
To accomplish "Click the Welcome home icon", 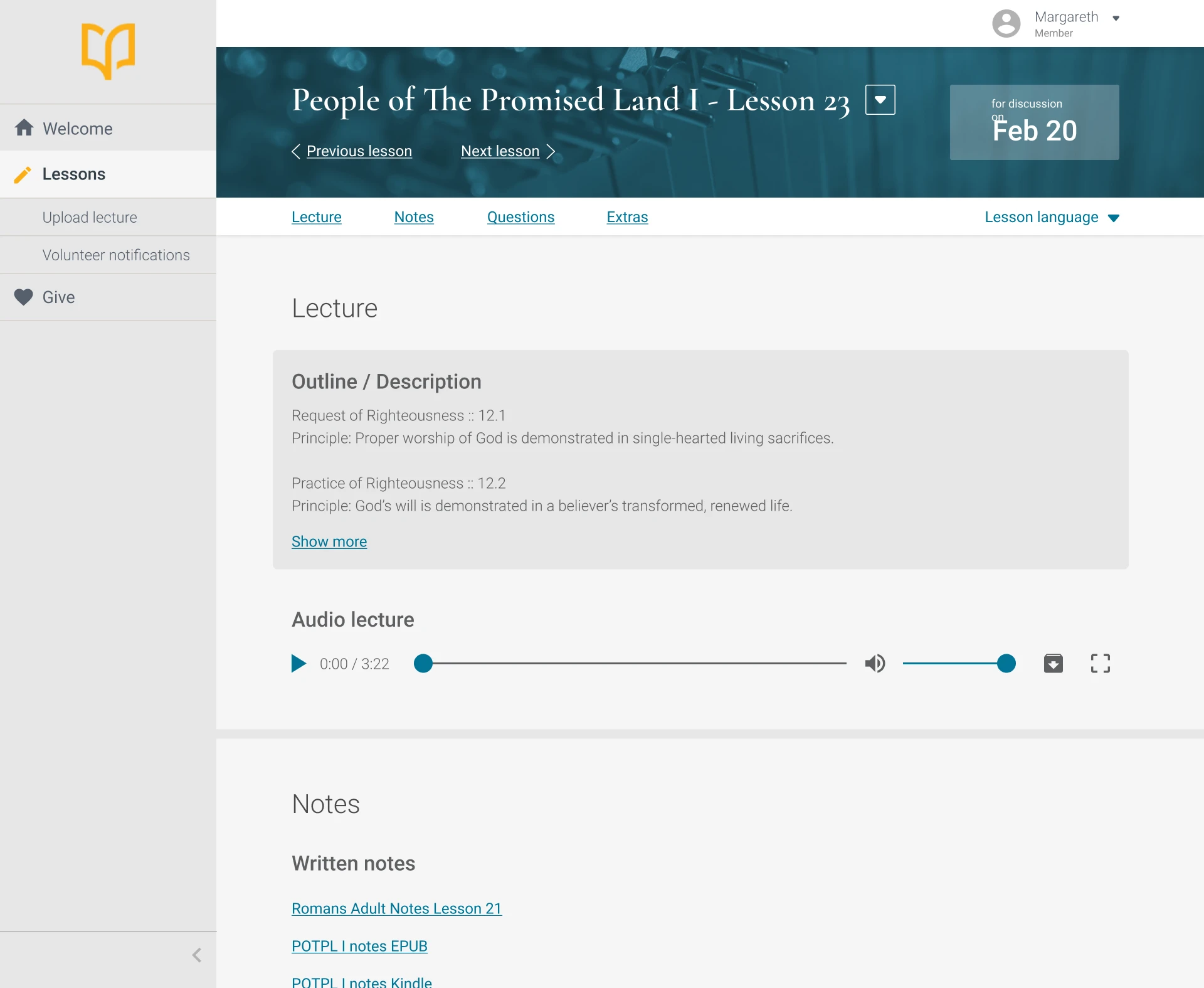I will (24, 128).
